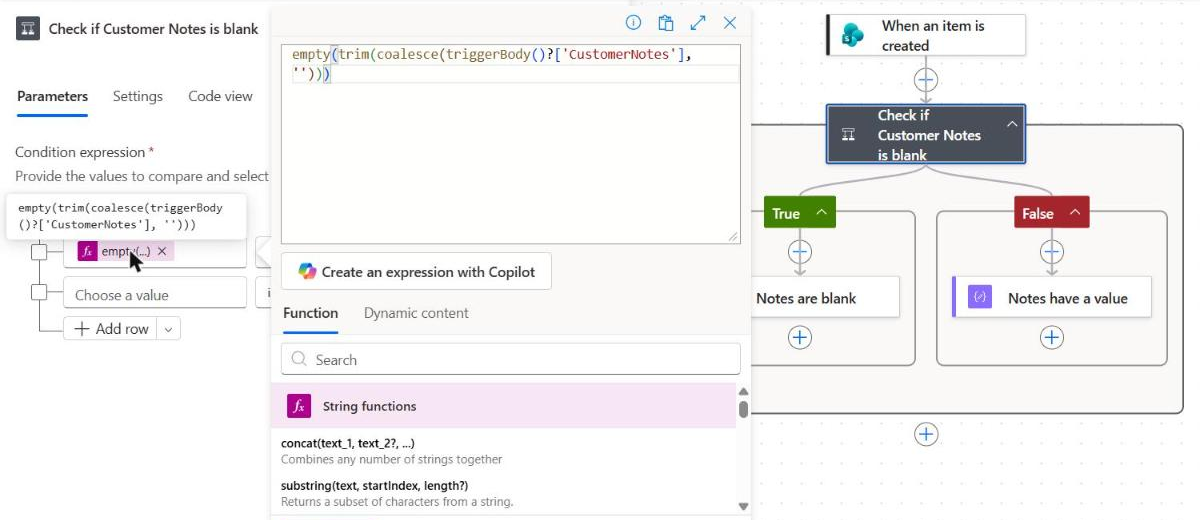Image resolution: width=1200 pixels, height=520 pixels.
Task: Add step below When an item is created
Action: [x=926, y=79]
